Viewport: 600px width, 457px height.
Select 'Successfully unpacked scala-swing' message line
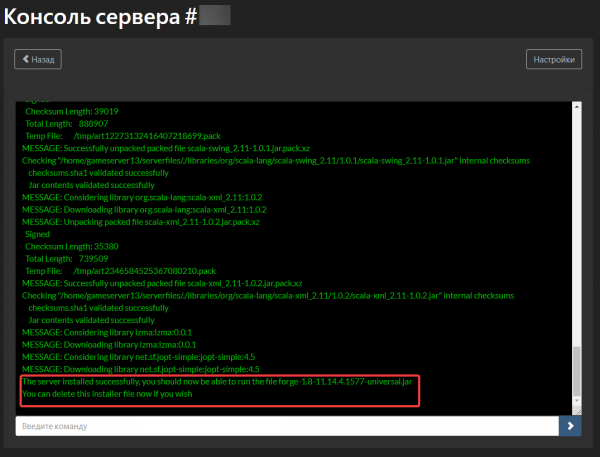(x=166, y=148)
